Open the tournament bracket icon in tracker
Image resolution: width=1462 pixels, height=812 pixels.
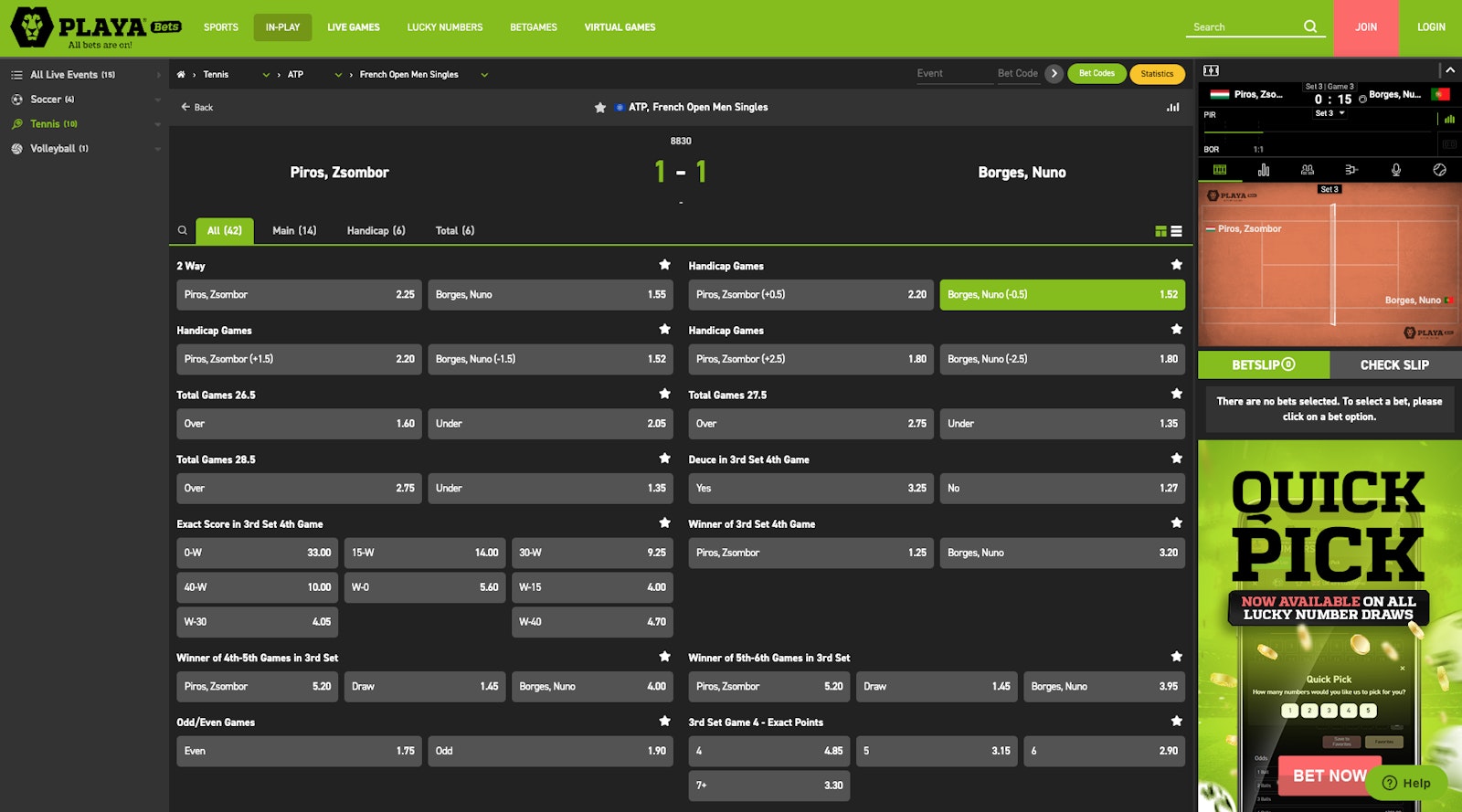tap(1351, 170)
